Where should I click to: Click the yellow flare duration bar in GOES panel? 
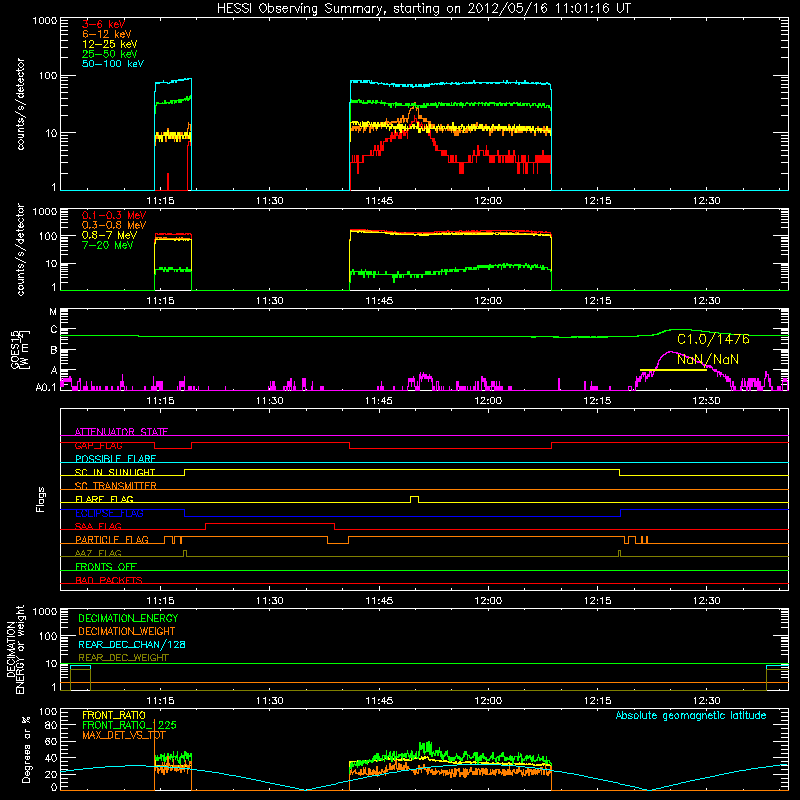tap(673, 370)
